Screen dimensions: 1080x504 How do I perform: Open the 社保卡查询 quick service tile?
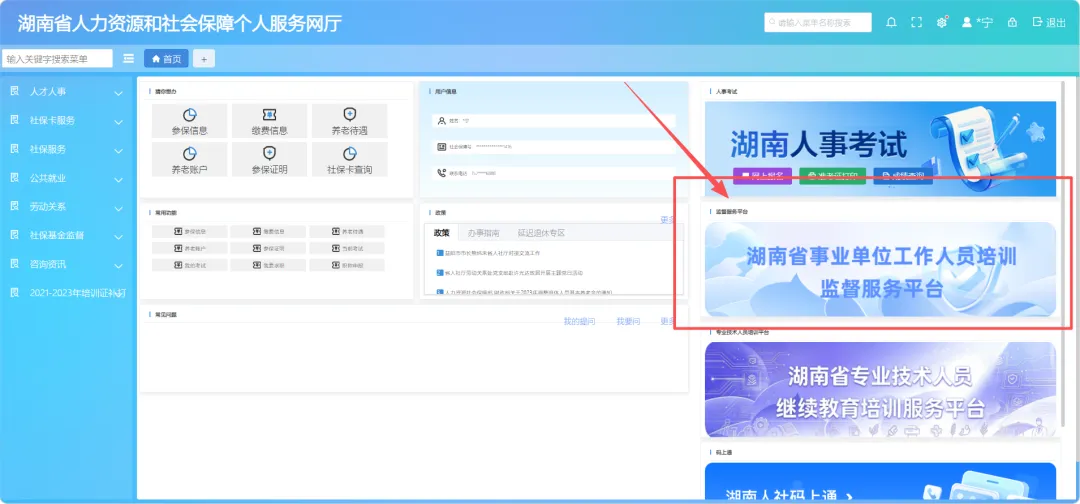coord(349,160)
